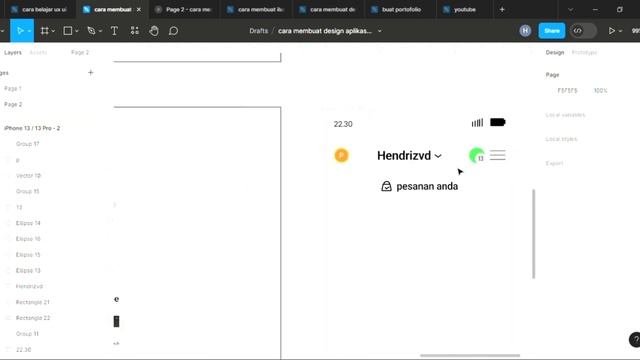Select the Move tool
Viewport: 640px width, 360px height.
20,31
